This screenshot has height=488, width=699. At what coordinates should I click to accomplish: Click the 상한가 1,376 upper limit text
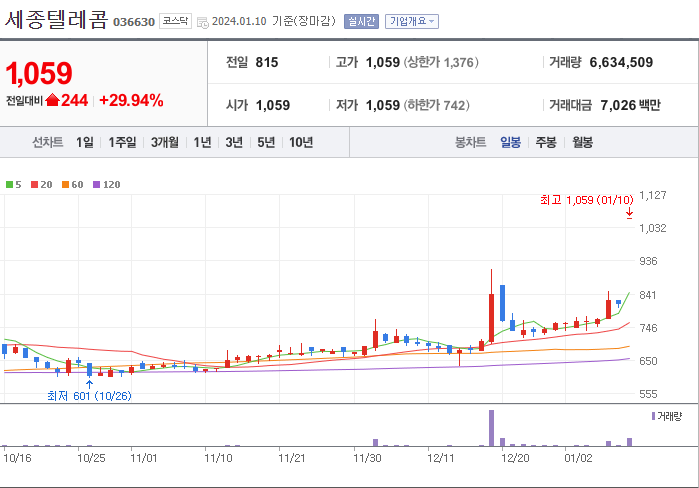click(x=441, y=62)
